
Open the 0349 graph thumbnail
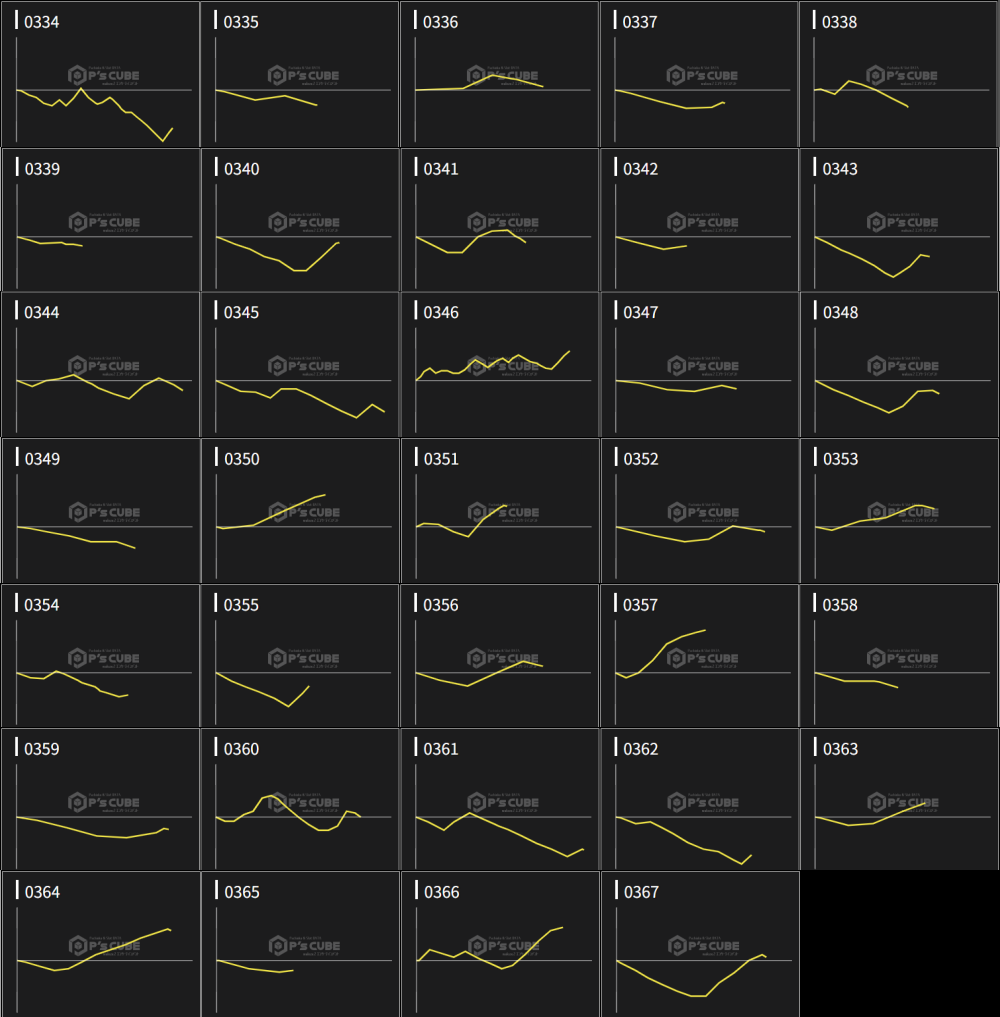pos(100,511)
